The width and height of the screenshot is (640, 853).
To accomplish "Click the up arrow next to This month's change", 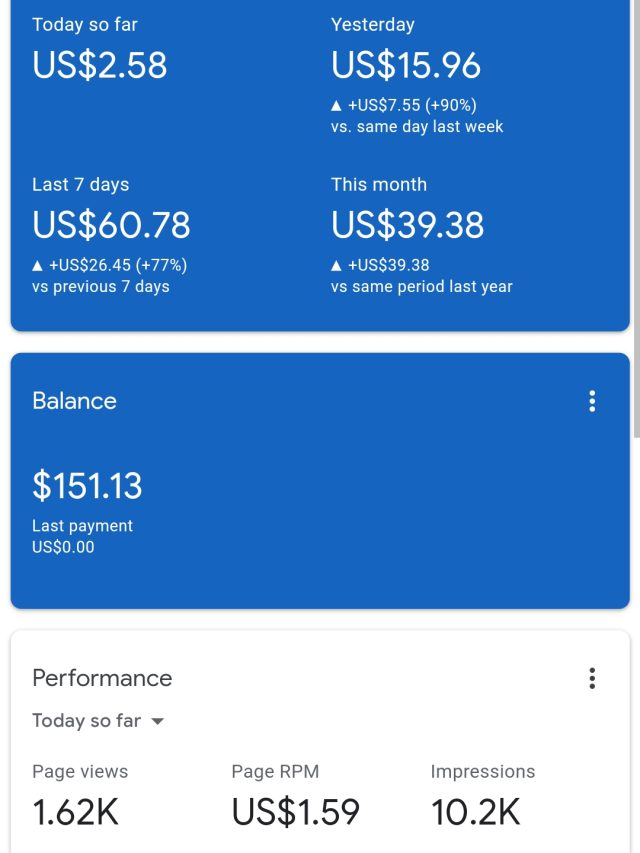I will [337, 266].
